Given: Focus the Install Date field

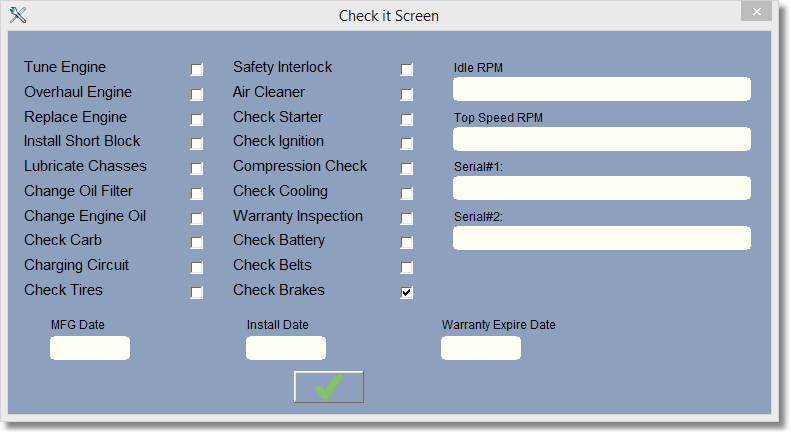Looking at the screenshot, I should point(286,348).
